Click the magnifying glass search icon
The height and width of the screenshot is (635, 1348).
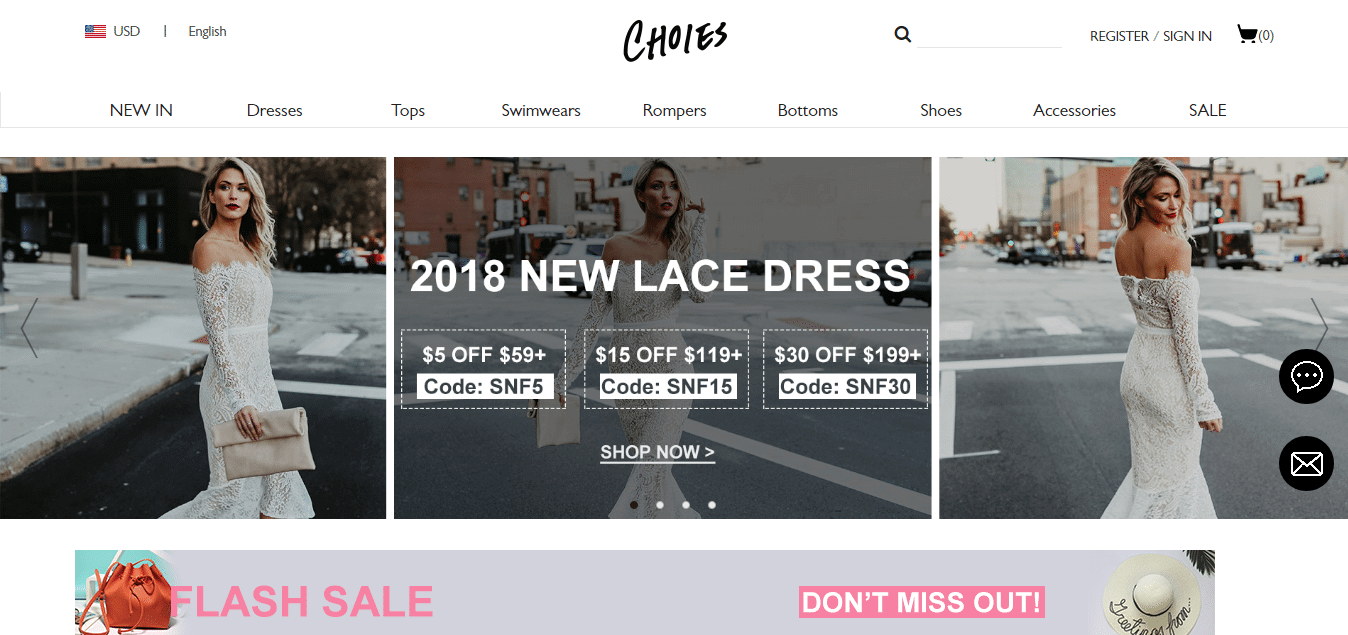(x=902, y=35)
